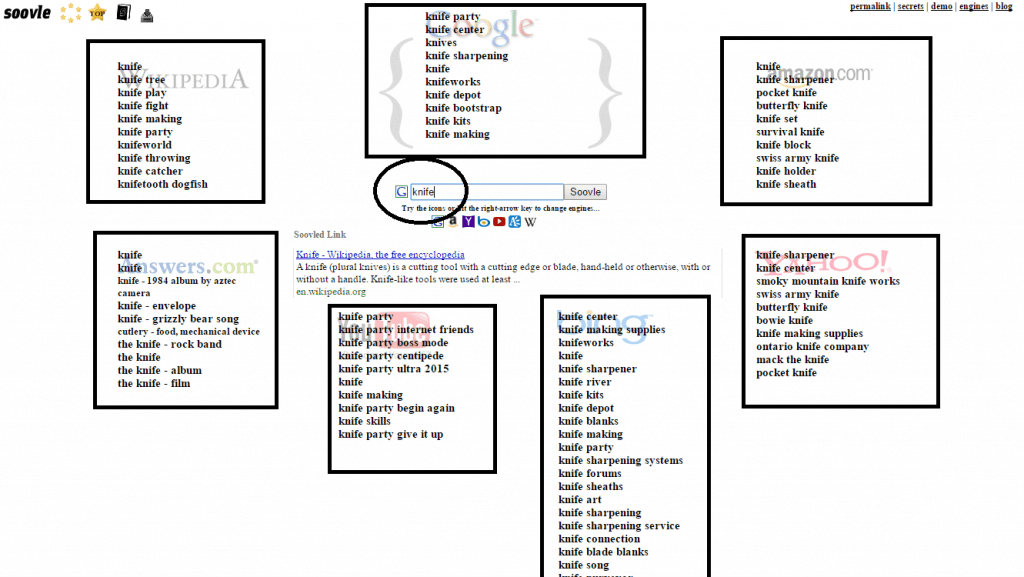Visit the secrets link in the corner

tap(910, 6)
